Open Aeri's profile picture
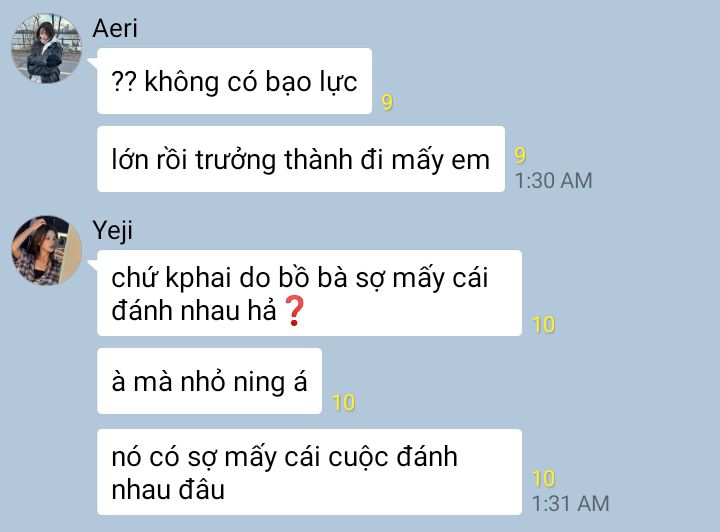Screen dimensions: 720x532 point(46,48)
